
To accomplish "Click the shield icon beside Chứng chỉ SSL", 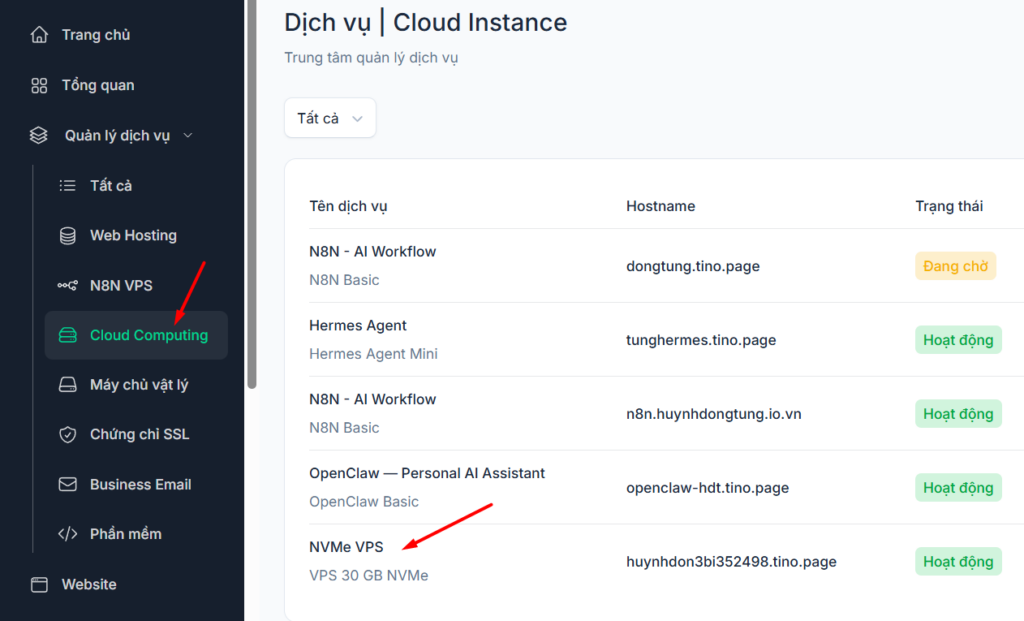I will click(67, 434).
